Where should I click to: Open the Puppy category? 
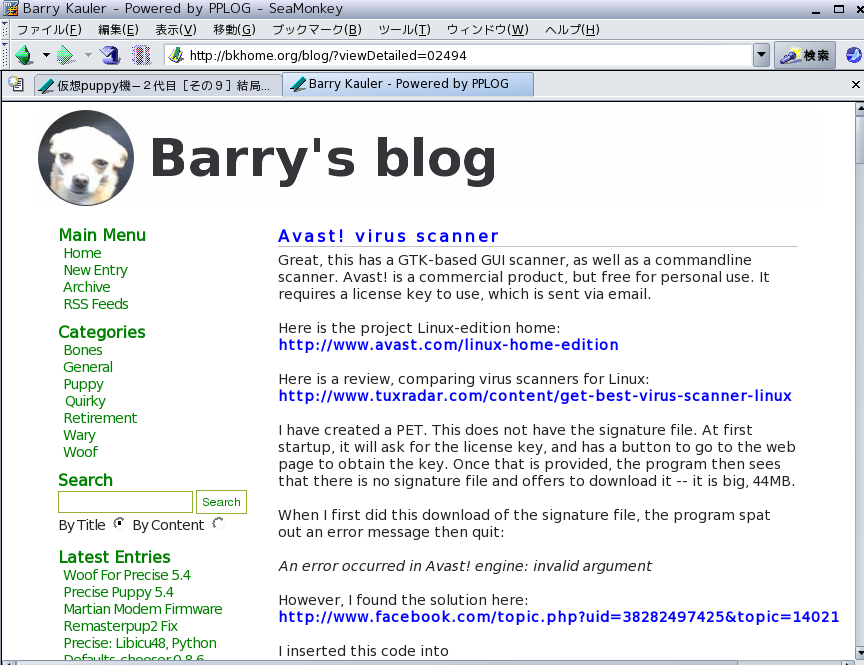pyautogui.click(x=83, y=385)
